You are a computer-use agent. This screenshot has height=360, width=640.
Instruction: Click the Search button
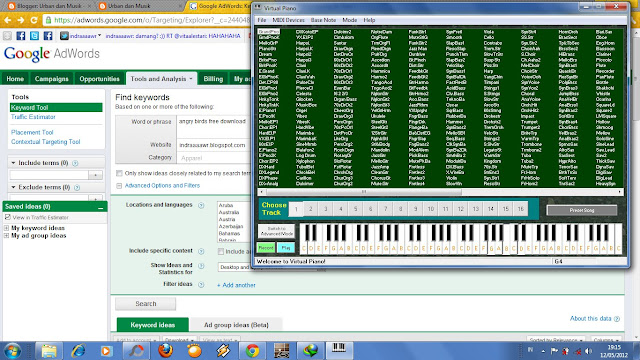146,304
